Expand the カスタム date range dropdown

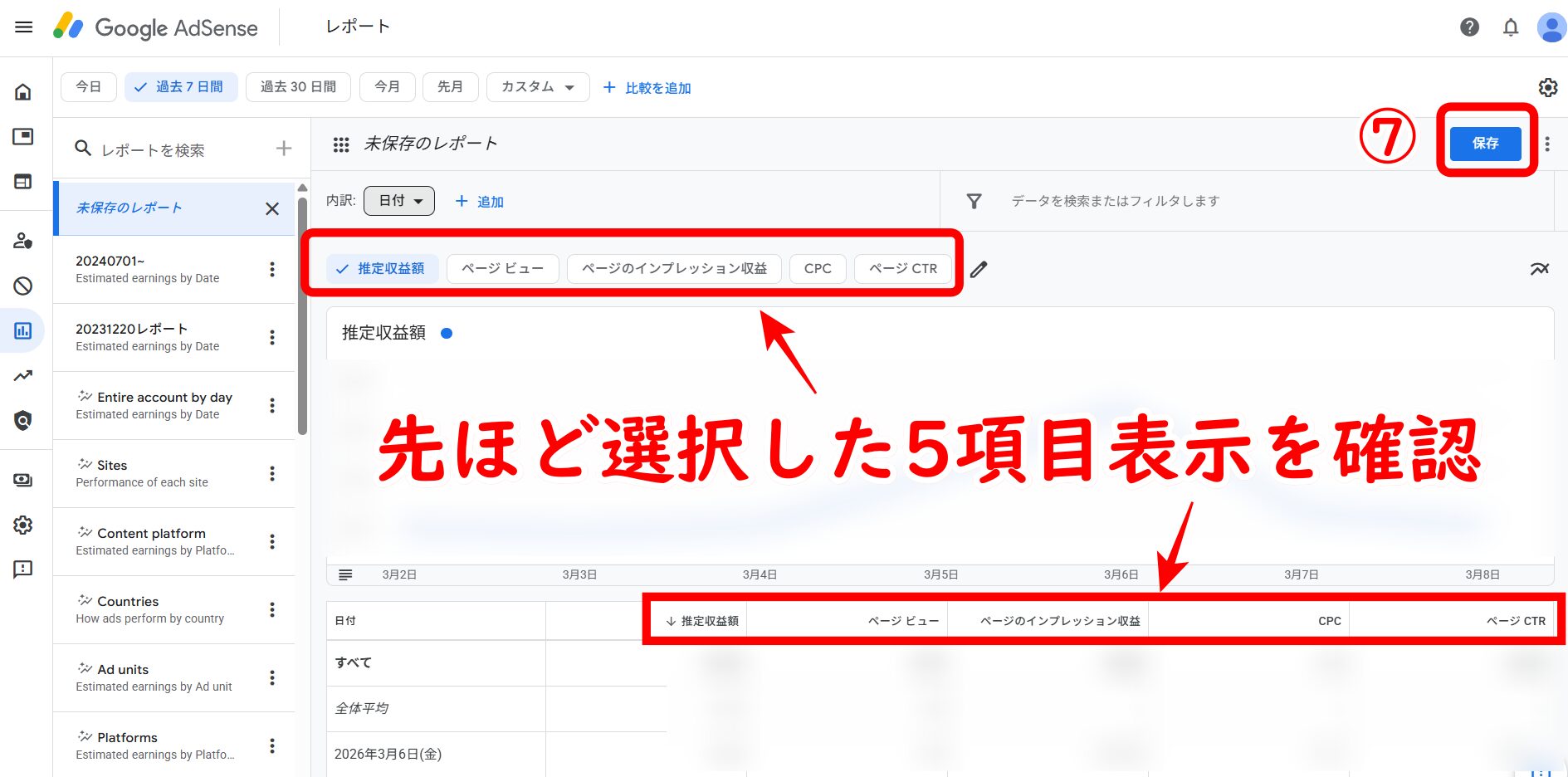pyautogui.click(x=537, y=87)
